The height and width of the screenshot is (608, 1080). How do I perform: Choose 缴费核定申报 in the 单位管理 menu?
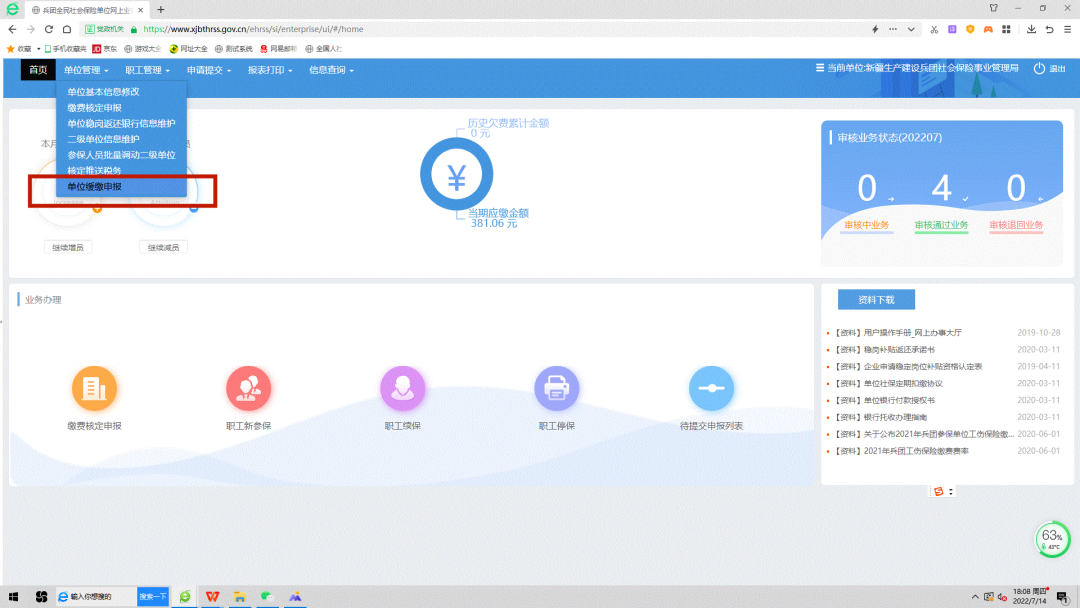(95, 107)
